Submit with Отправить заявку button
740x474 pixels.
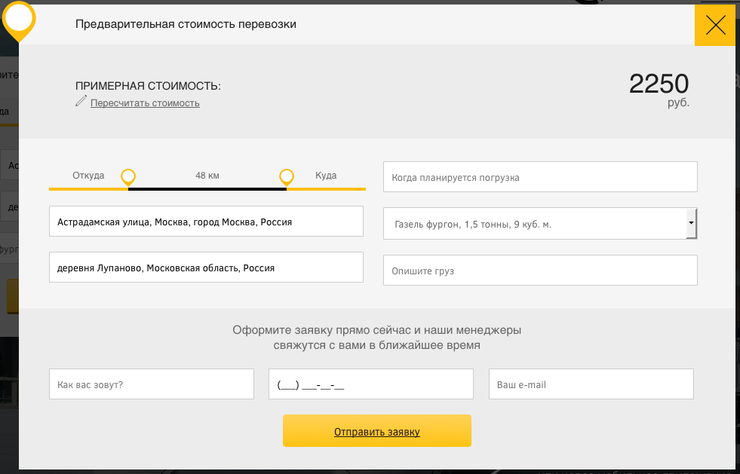377,431
